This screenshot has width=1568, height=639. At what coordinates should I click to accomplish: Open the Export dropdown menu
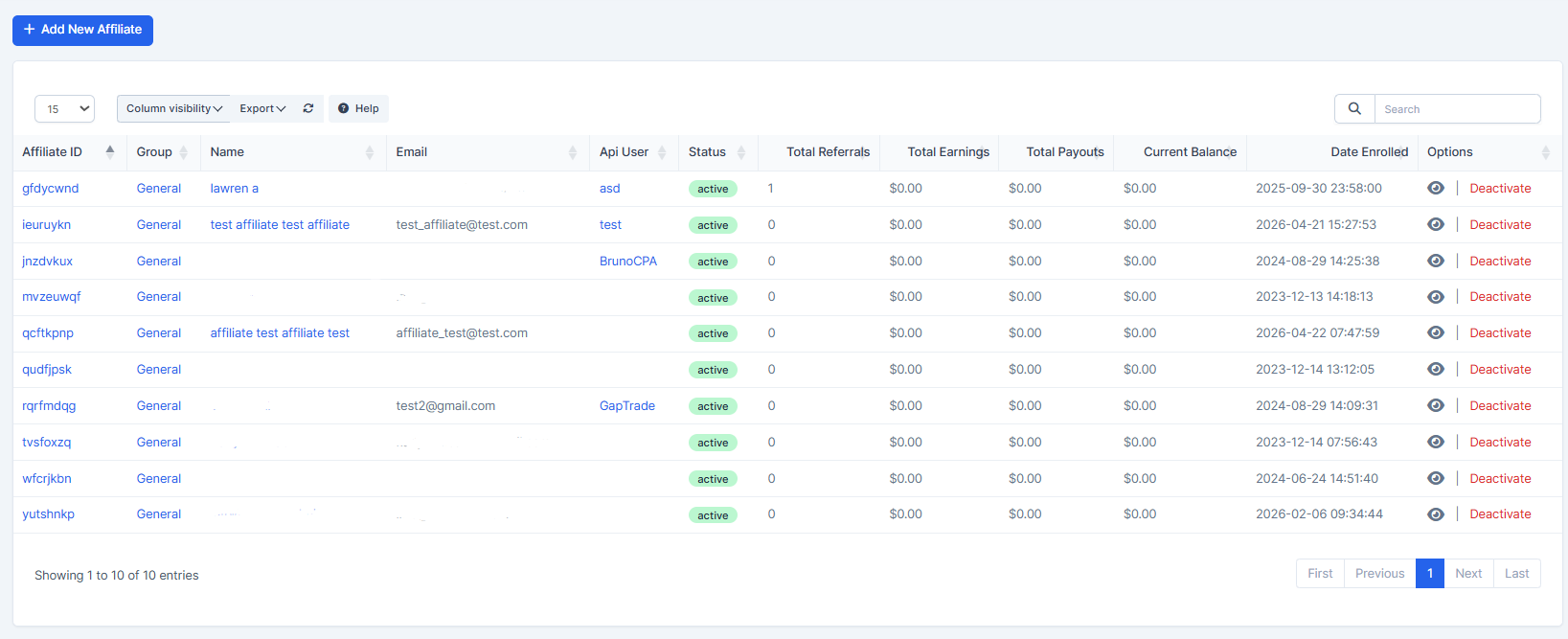[262, 108]
